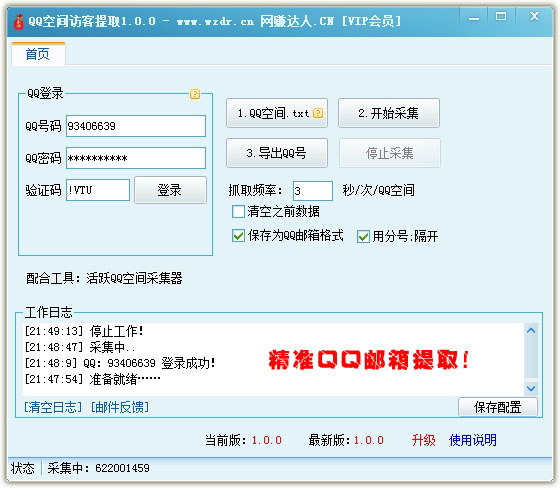Click the 登录 button
The height and width of the screenshot is (488, 560).
pyautogui.click(x=170, y=190)
